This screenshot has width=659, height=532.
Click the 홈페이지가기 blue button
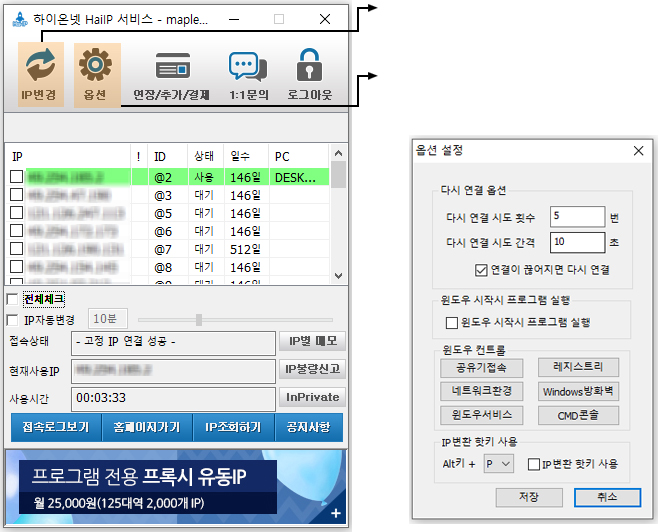[x=147, y=427]
